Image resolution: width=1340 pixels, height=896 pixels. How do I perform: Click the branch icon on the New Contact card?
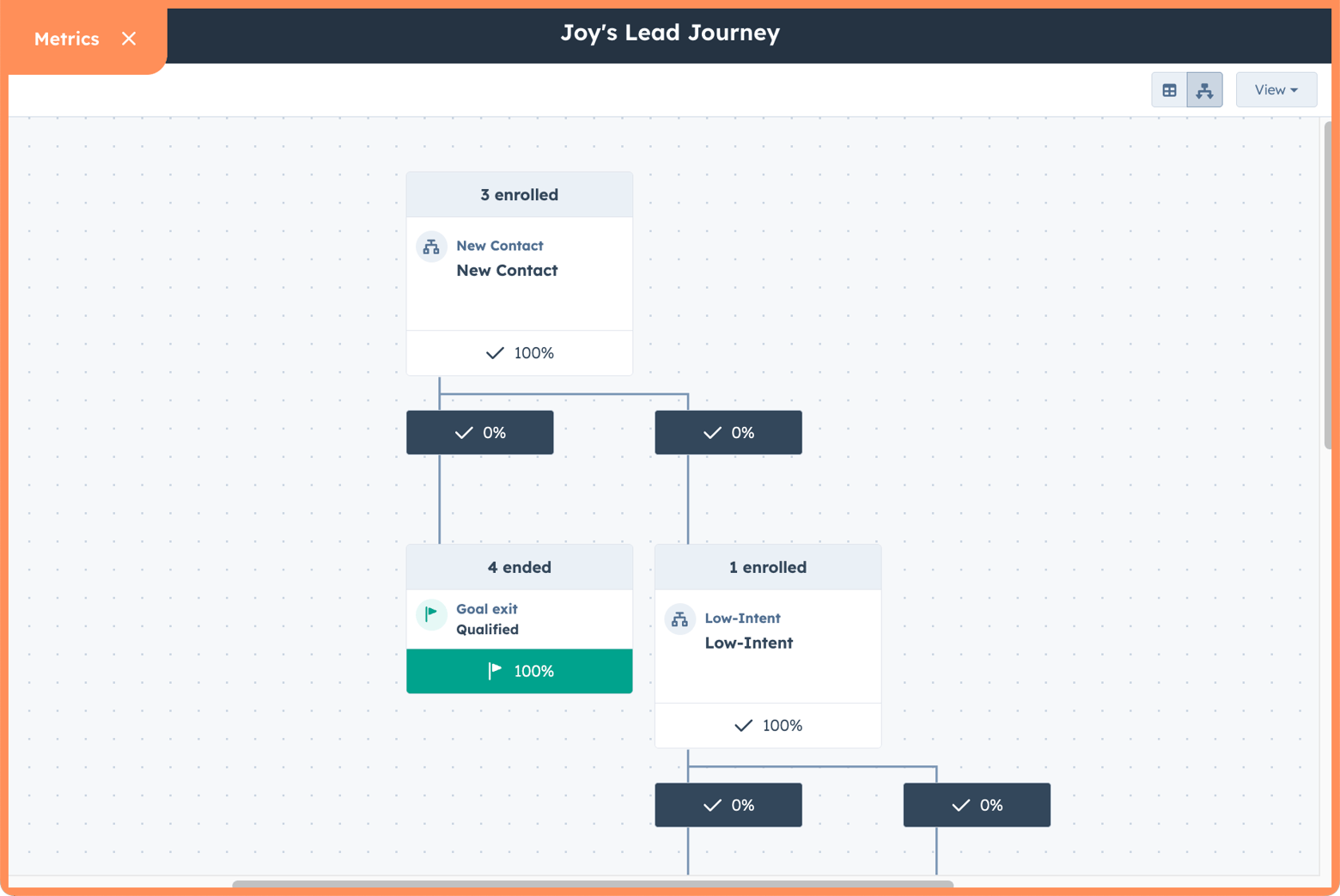(x=431, y=247)
